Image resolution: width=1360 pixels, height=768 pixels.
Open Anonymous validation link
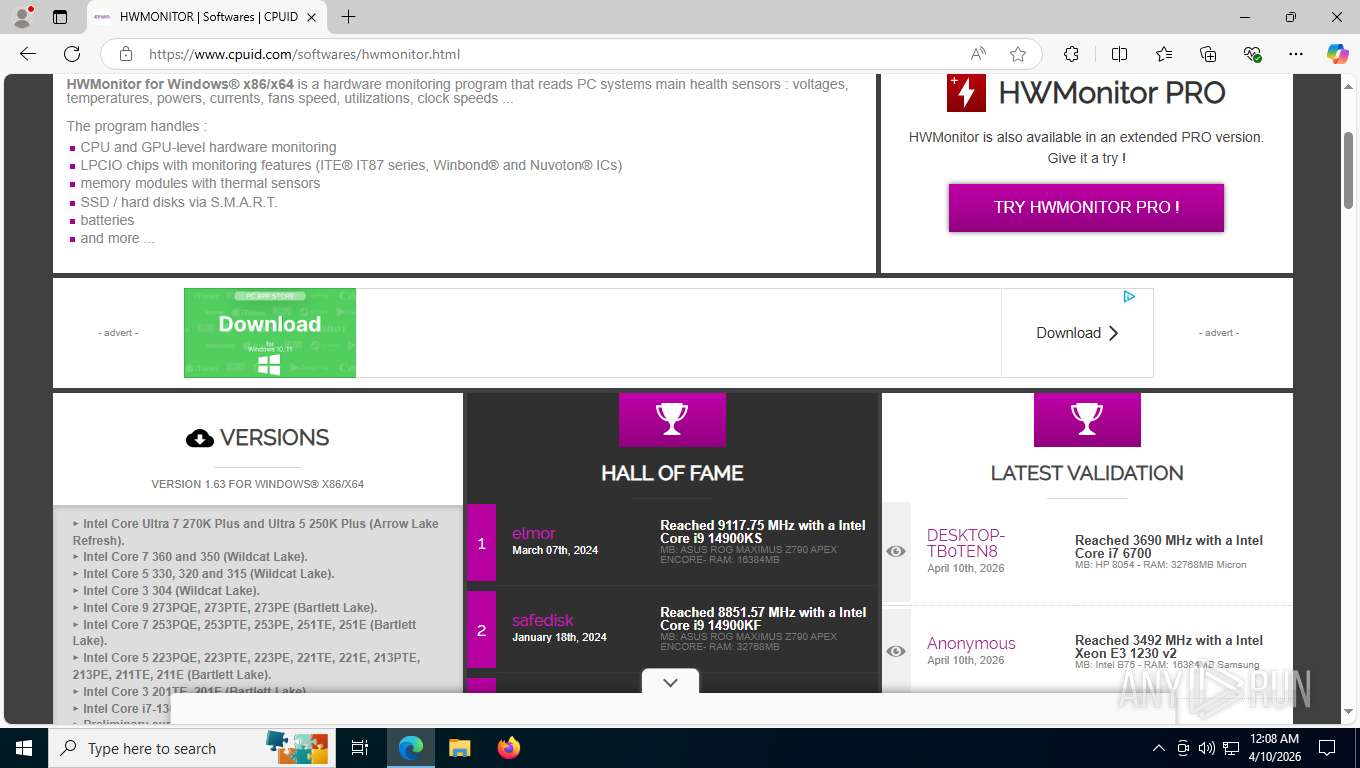pyautogui.click(x=971, y=644)
